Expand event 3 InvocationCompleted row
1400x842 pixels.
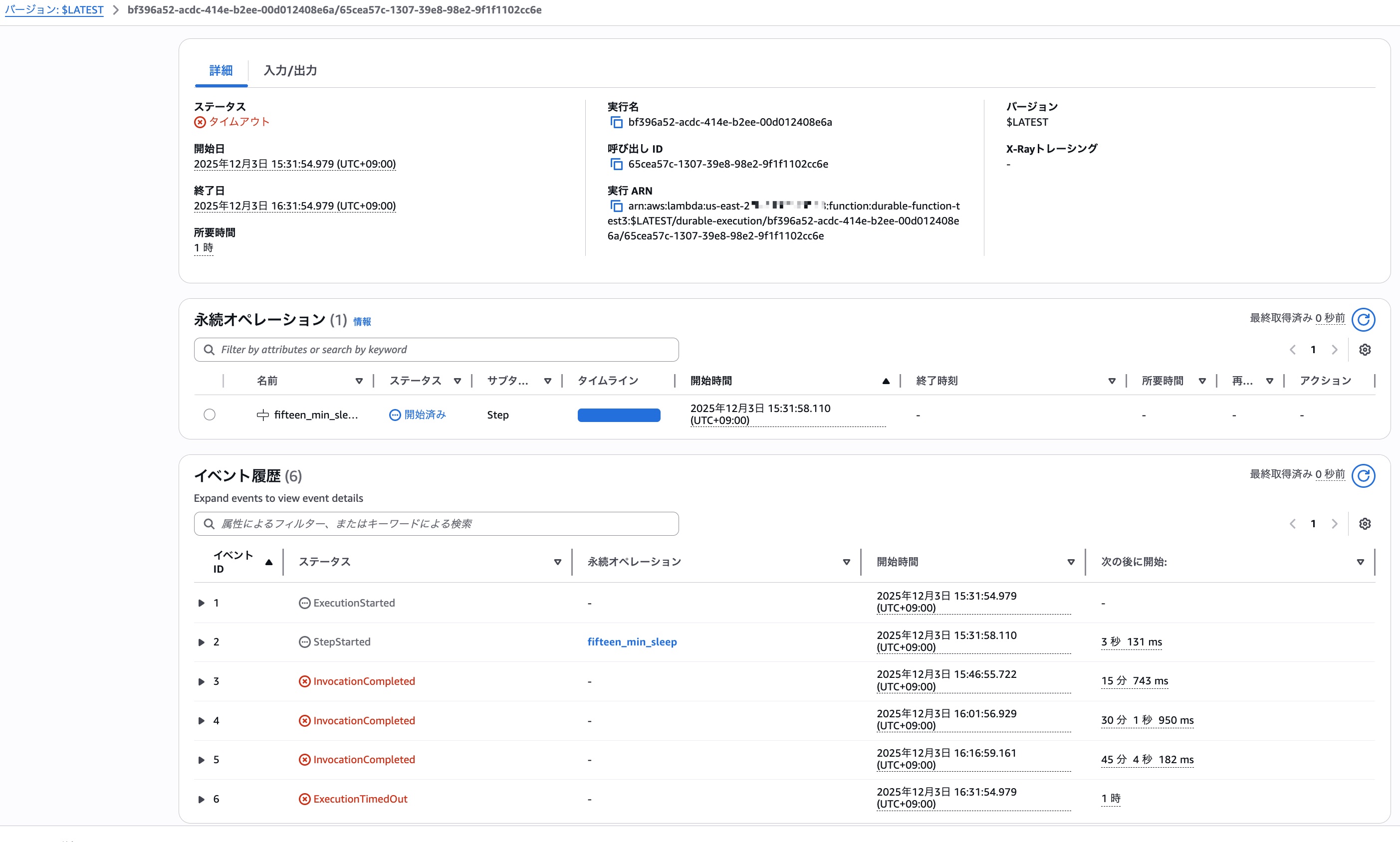(x=201, y=681)
